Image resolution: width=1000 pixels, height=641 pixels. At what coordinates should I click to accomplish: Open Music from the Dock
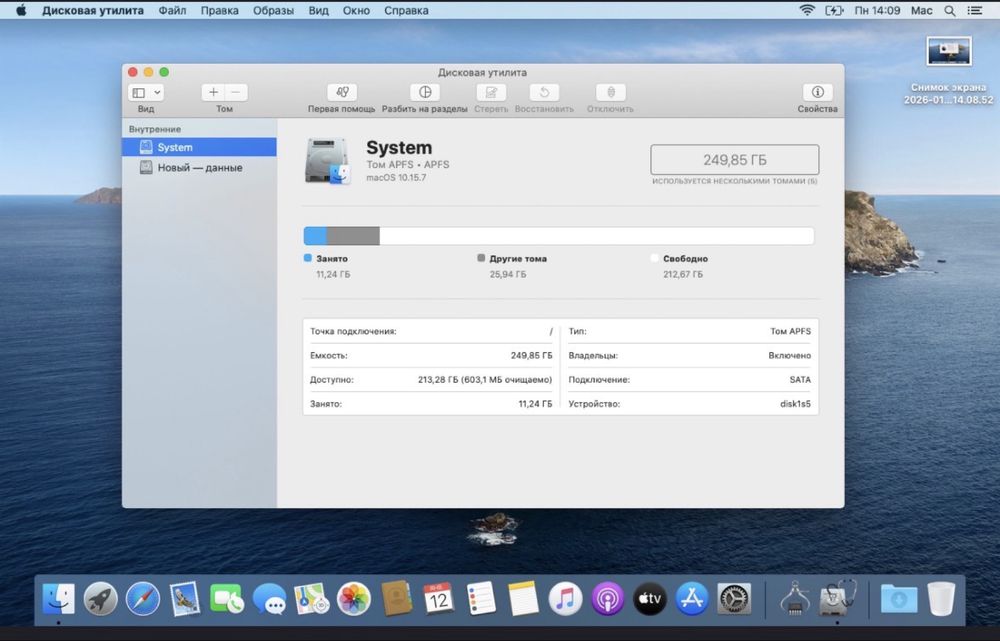click(565, 599)
